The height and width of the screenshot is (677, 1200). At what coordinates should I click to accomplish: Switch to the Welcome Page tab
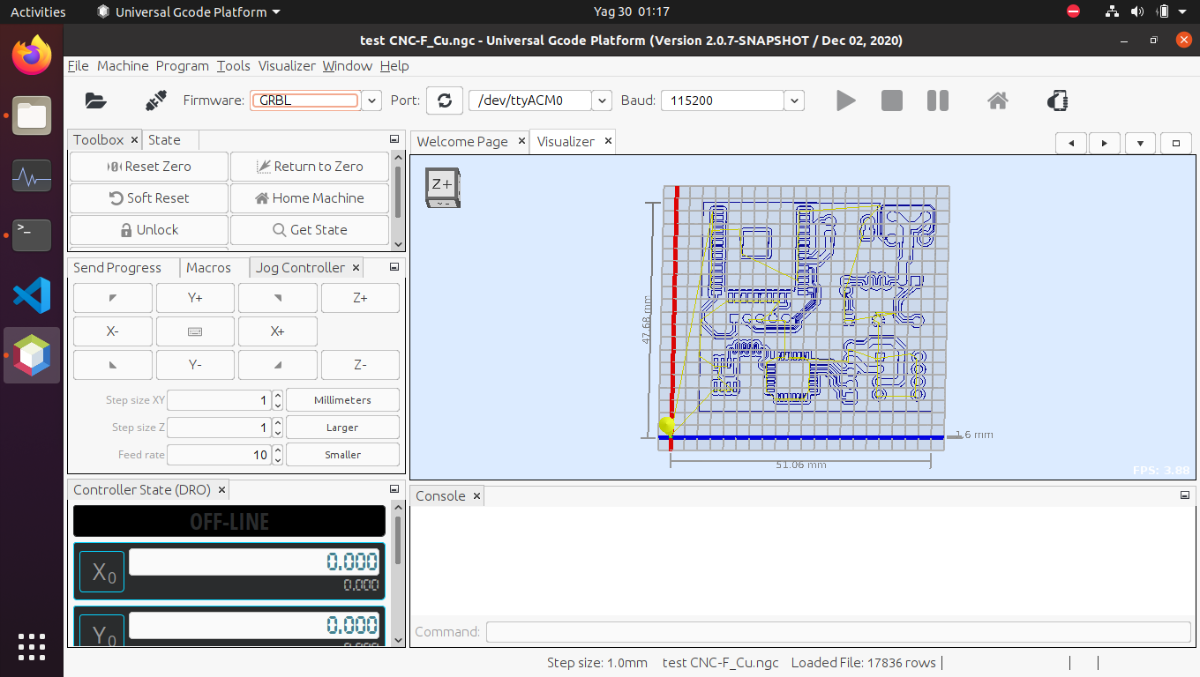pos(462,141)
